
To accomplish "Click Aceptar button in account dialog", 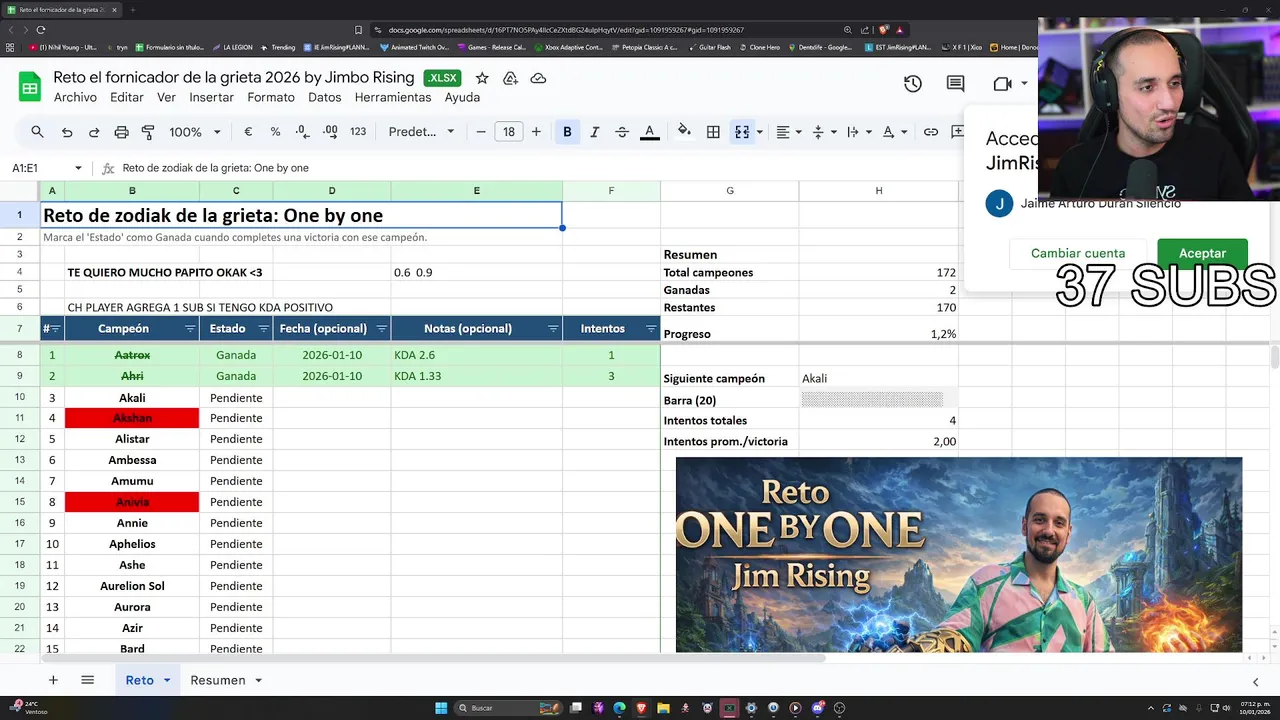I will click(x=1202, y=253).
